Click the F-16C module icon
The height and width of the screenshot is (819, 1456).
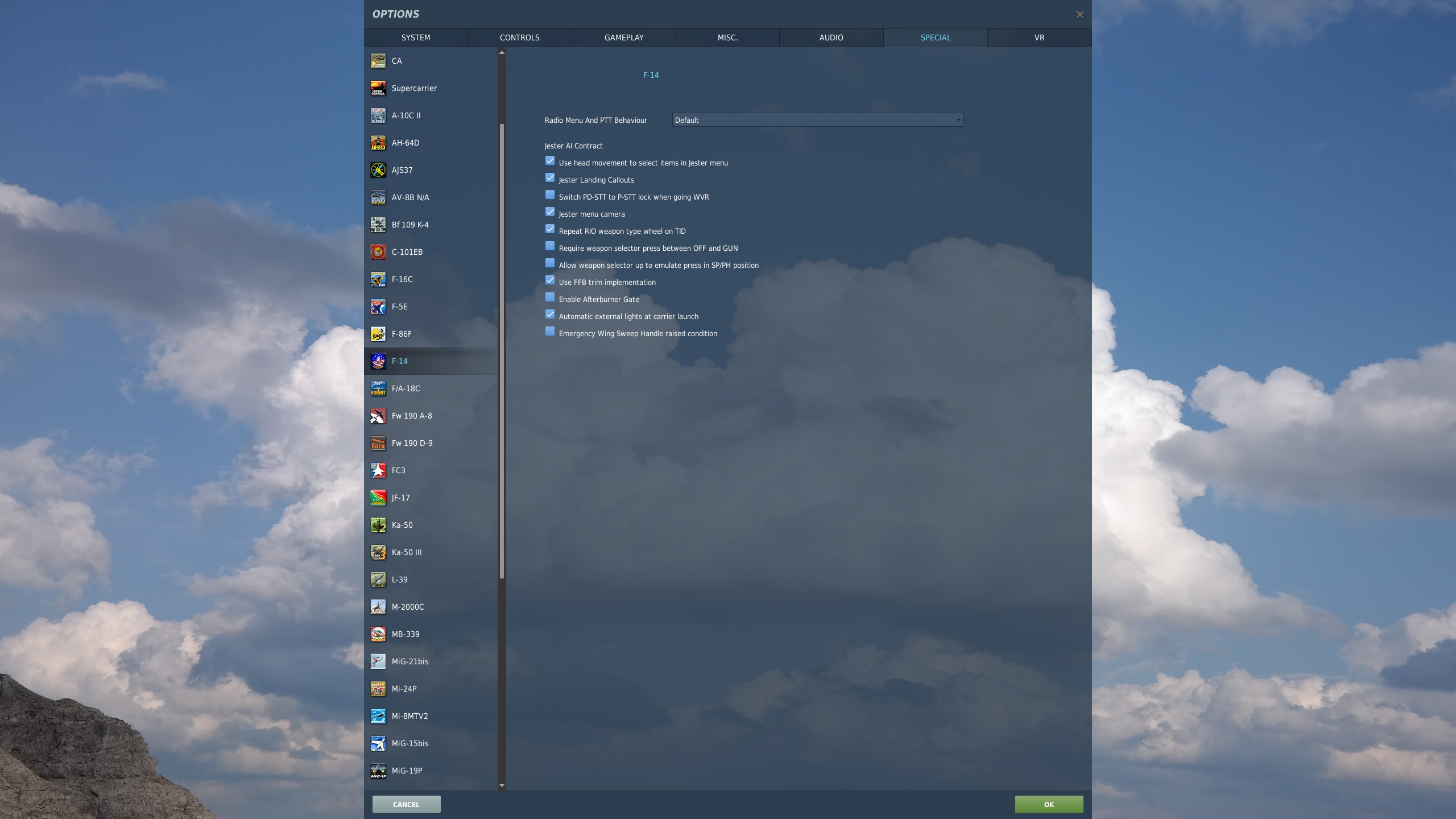tap(378, 279)
